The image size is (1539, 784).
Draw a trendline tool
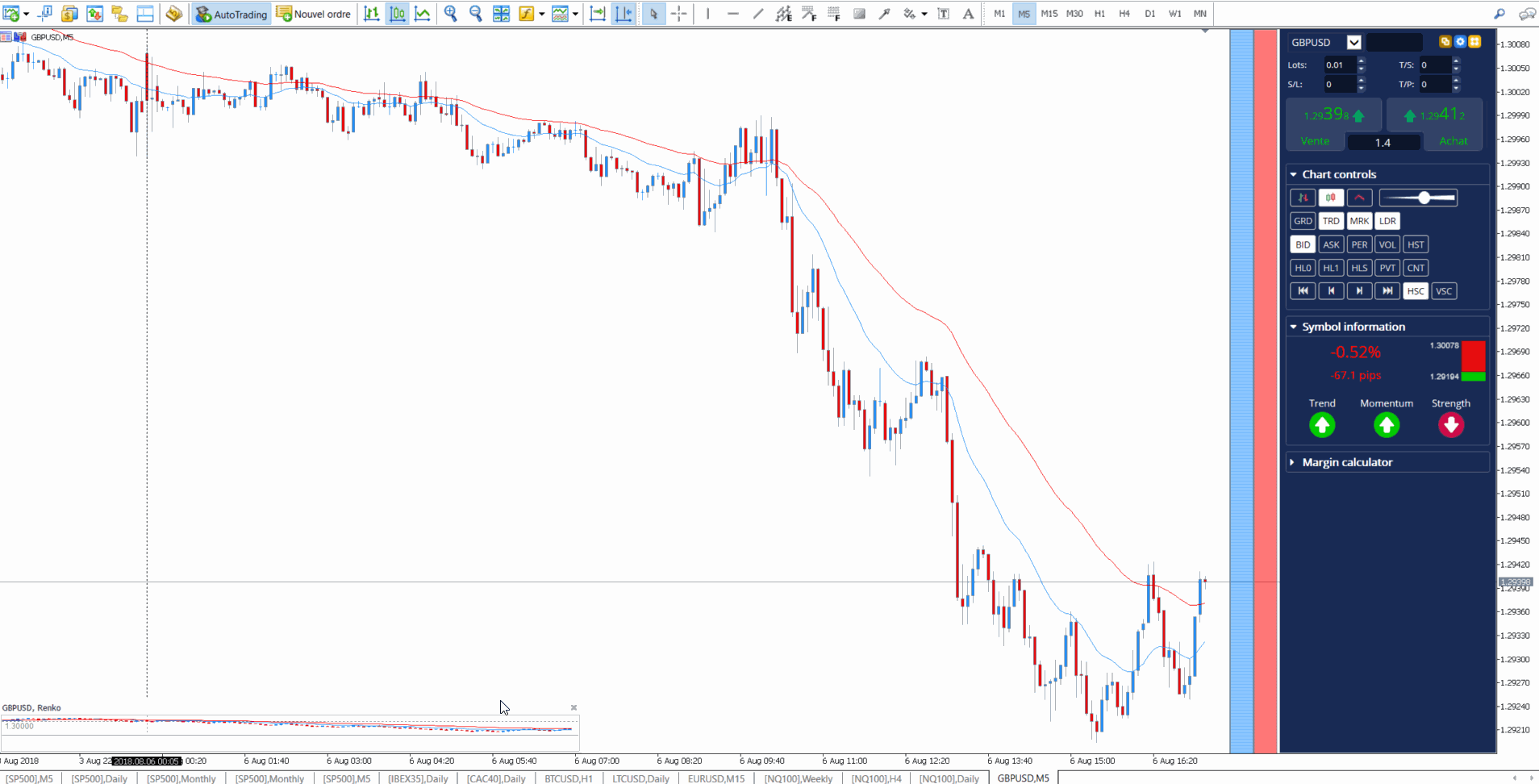758,14
